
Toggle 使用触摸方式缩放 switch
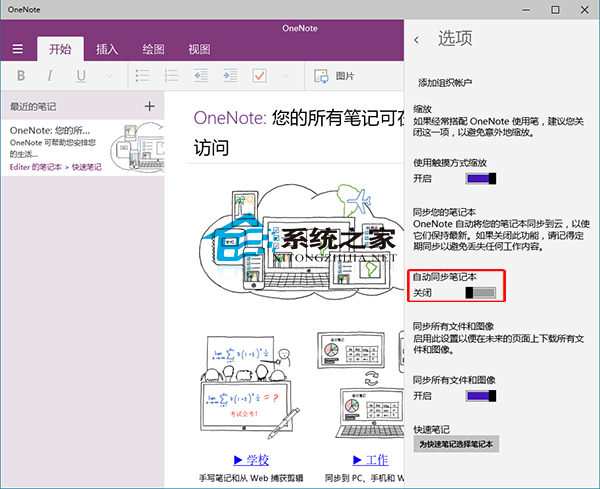tap(481, 179)
